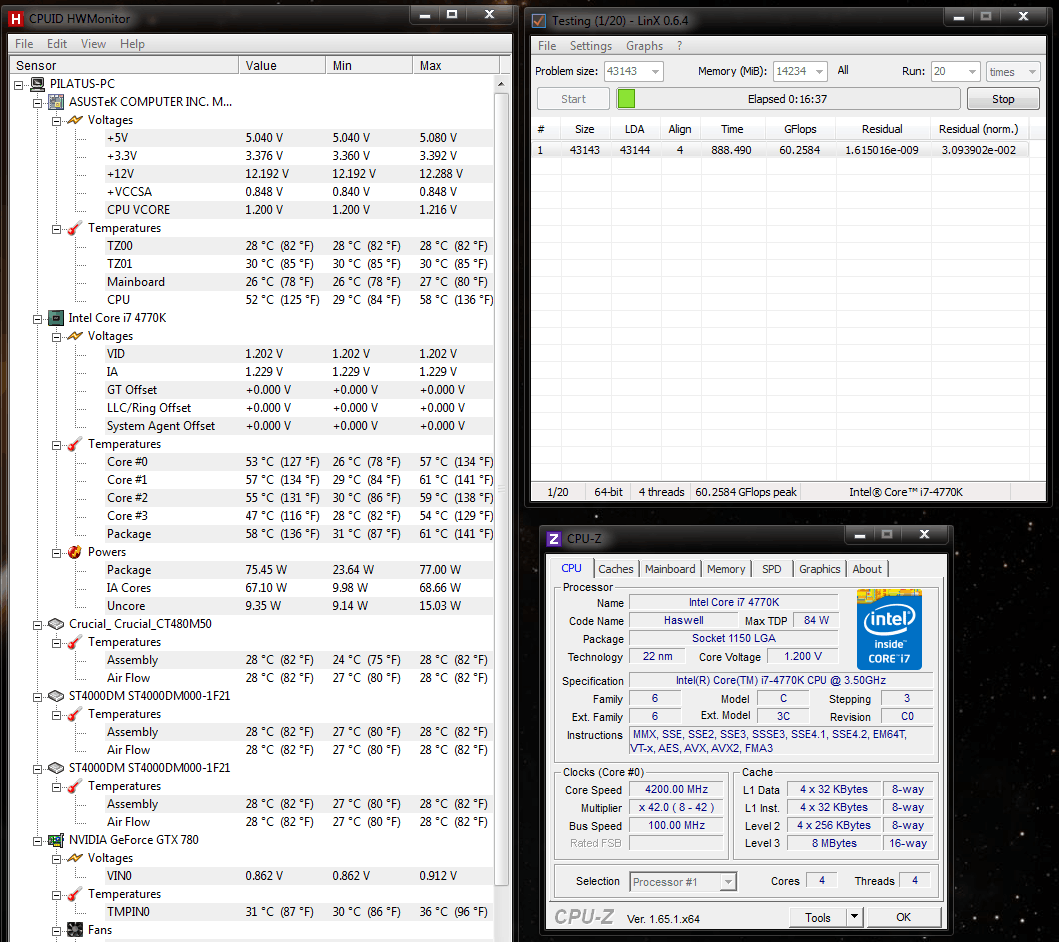1059x942 pixels.
Task: Click OK in CPU-Z
Action: [x=904, y=917]
